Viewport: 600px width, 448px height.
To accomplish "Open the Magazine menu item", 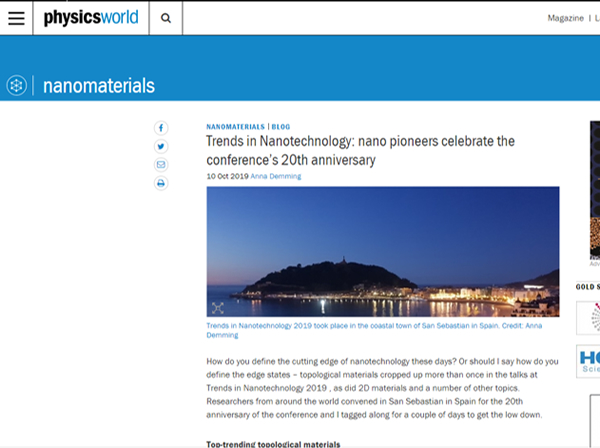I will click(x=565, y=18).
